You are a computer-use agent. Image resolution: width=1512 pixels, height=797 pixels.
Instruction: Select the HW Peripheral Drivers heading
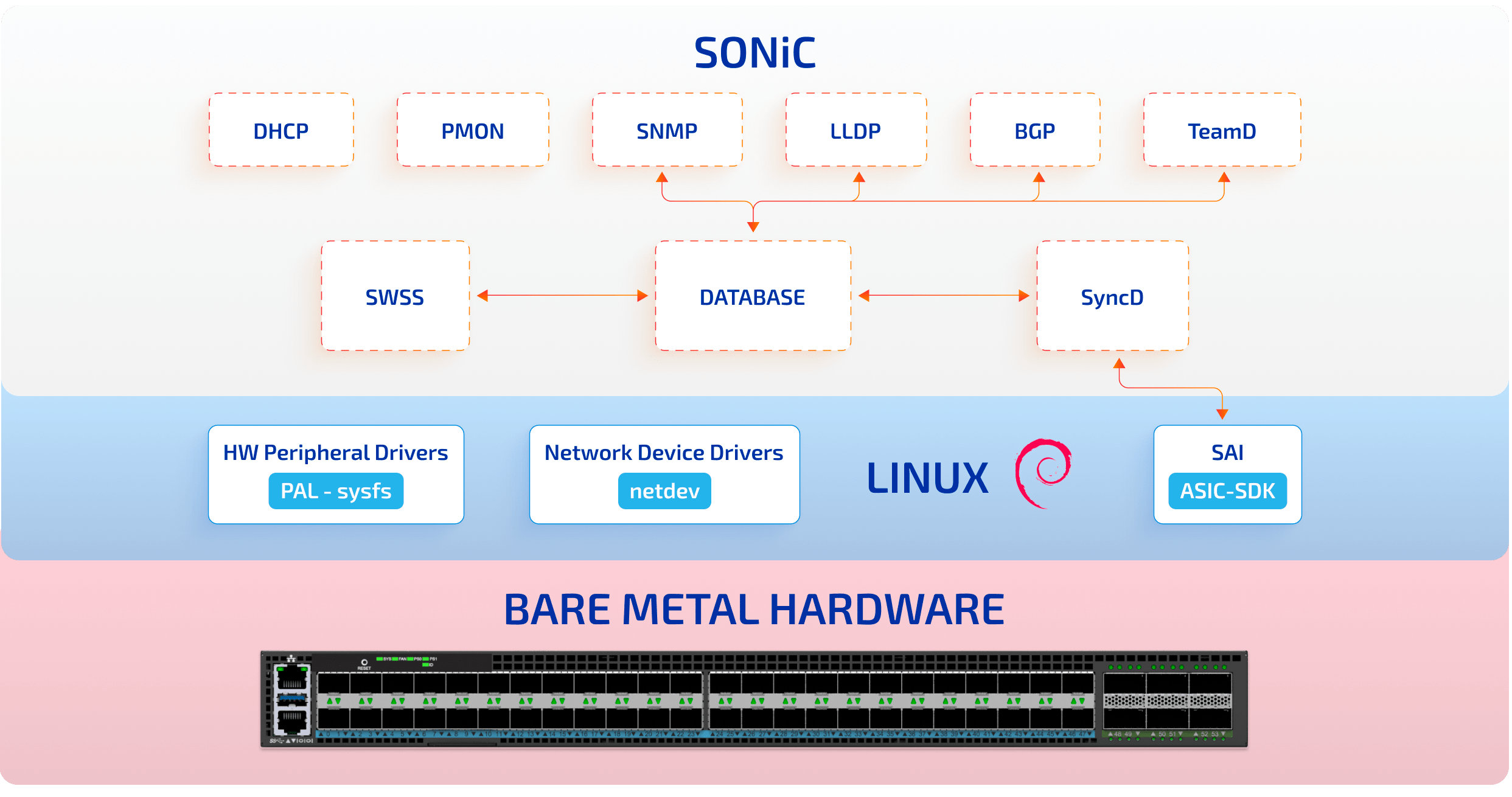(335, 453)
